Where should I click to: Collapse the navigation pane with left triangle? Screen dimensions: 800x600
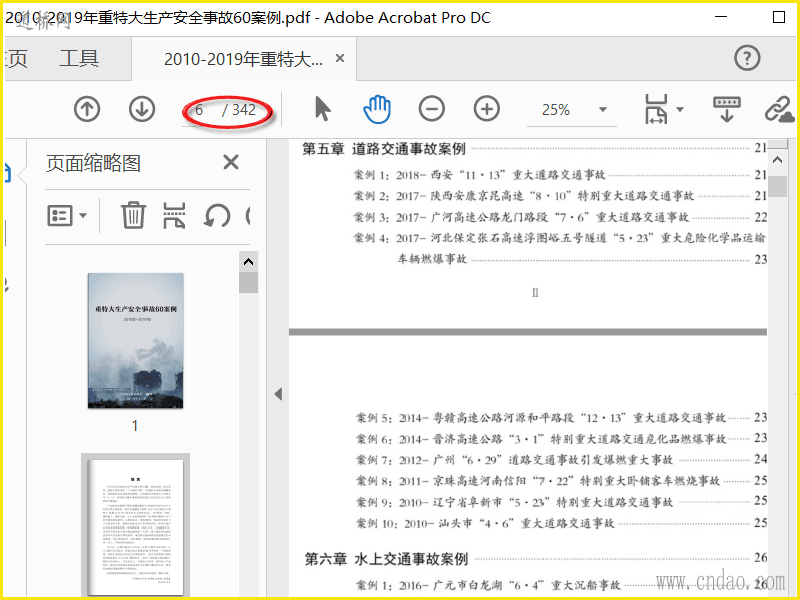(278, 394)
